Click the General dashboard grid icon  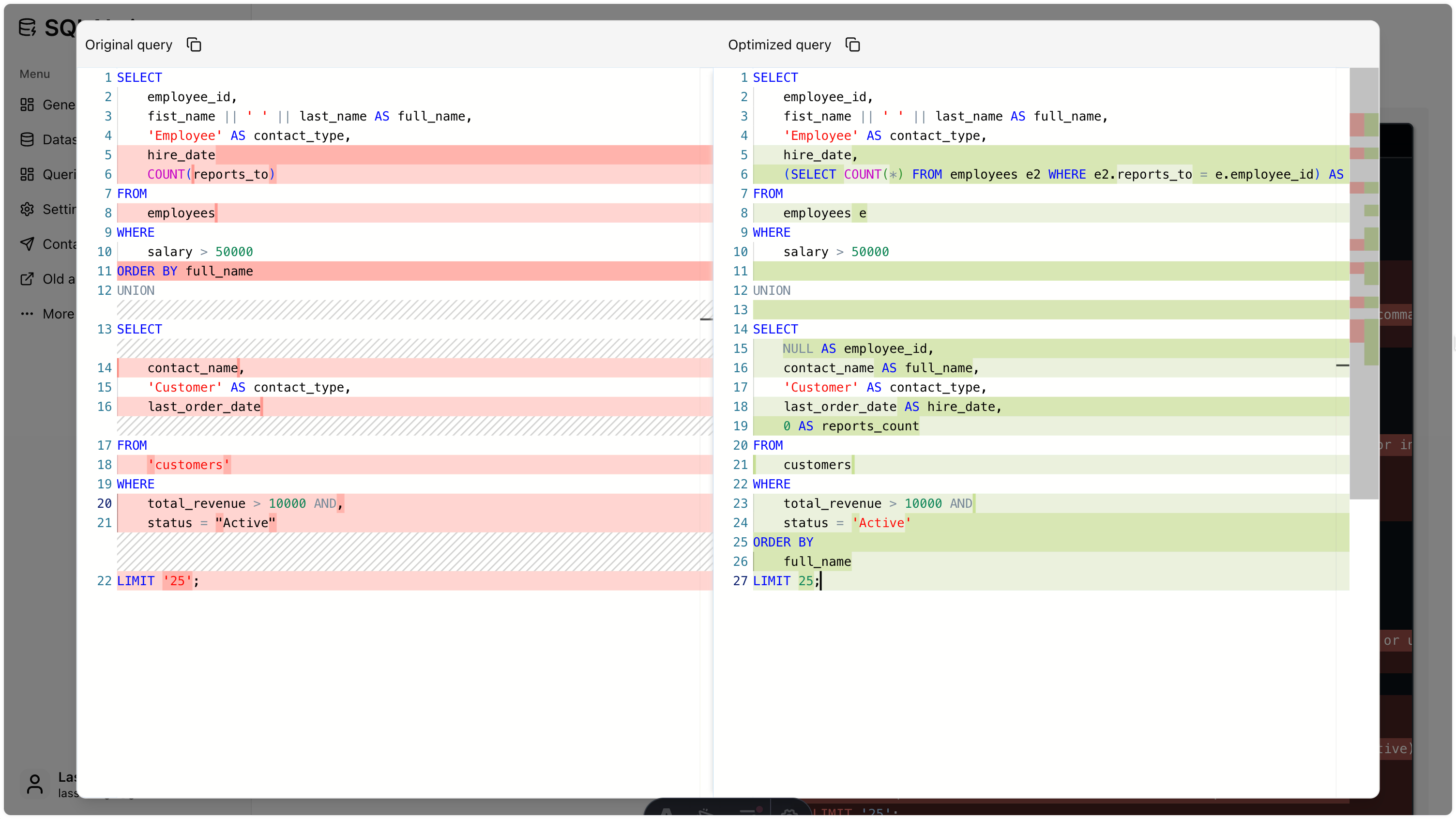pyautogui.click(x=27, y=104)
